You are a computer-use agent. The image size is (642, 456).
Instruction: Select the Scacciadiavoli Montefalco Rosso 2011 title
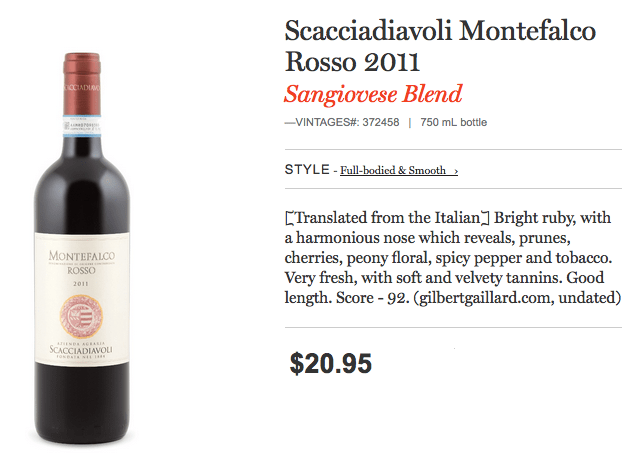[x=440, y=46]
